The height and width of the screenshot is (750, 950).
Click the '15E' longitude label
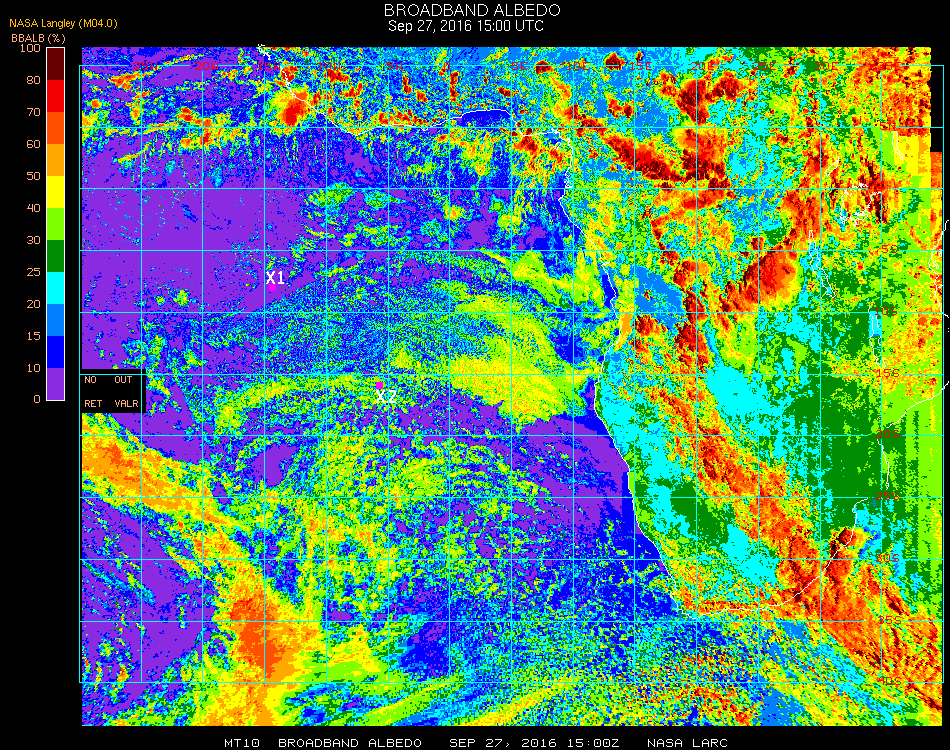tap(639, 66)
